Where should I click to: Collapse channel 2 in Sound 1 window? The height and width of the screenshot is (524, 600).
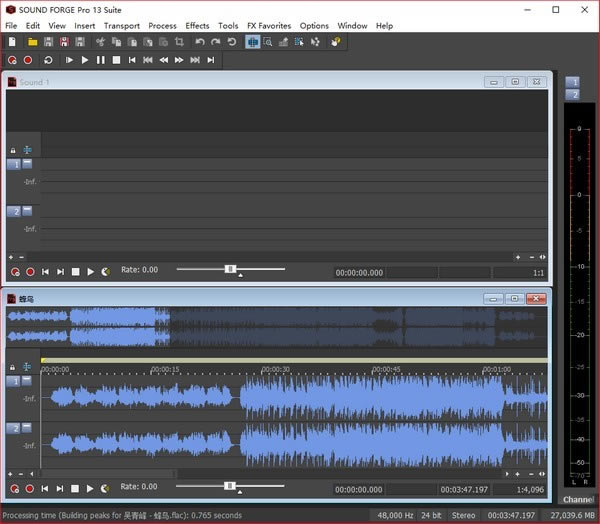click(27, 210)
